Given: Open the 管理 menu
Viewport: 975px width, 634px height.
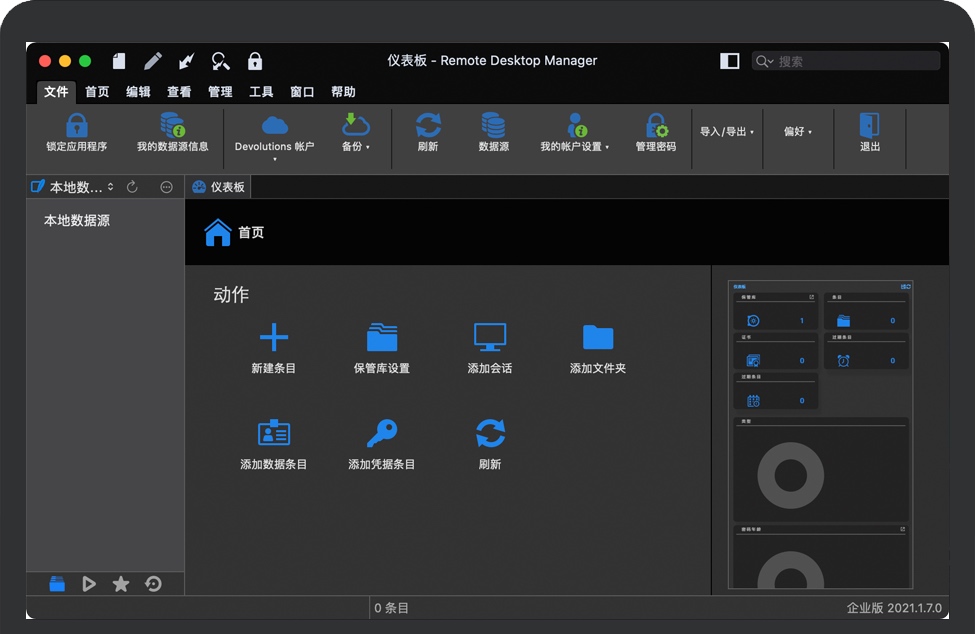Looking at the screenshot, I should tap(219, 92).
